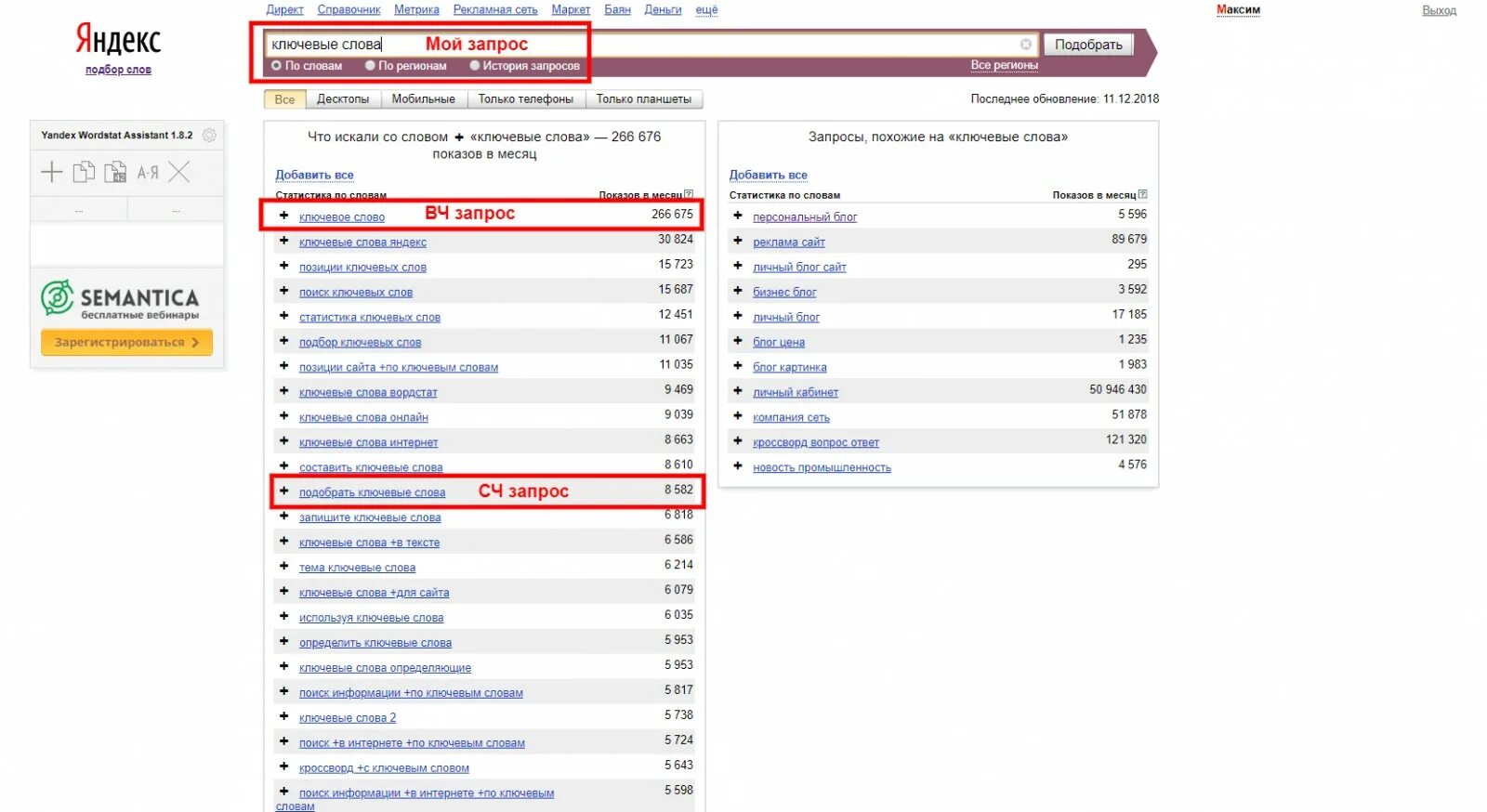
Task: Click the copy list icon in Assistant panel
Action: point(84,172)
